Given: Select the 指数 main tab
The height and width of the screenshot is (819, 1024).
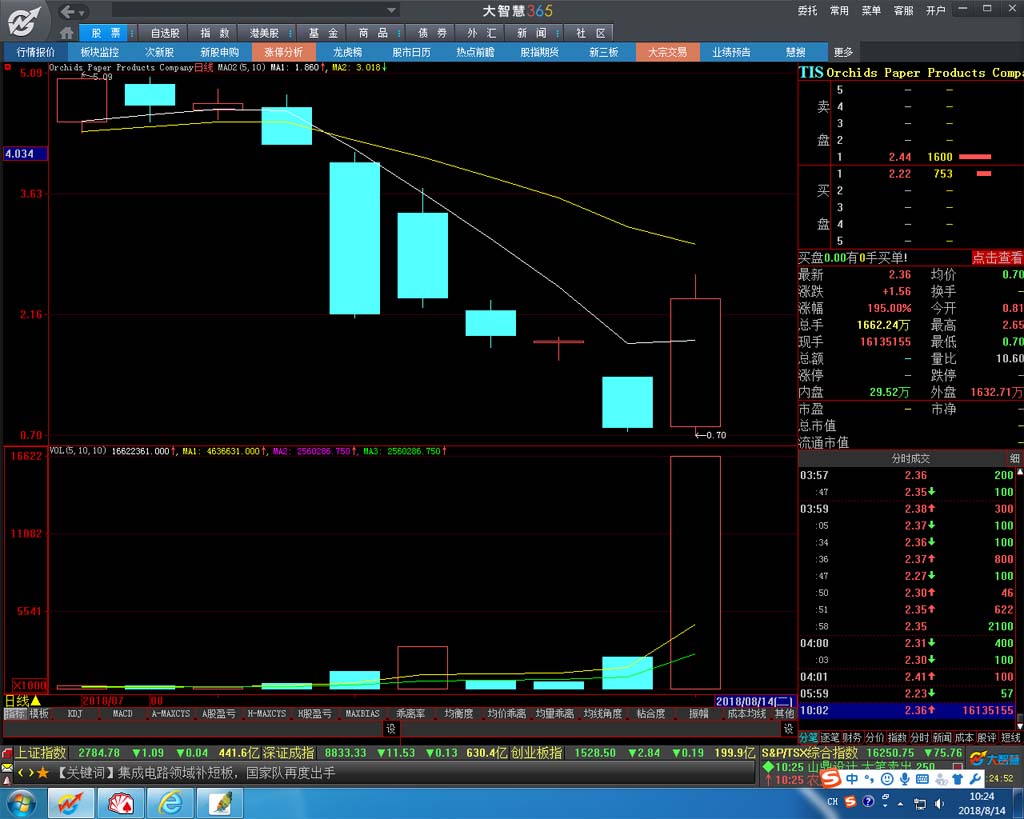Looking at the screenshot, I should [x=214, y=33].
